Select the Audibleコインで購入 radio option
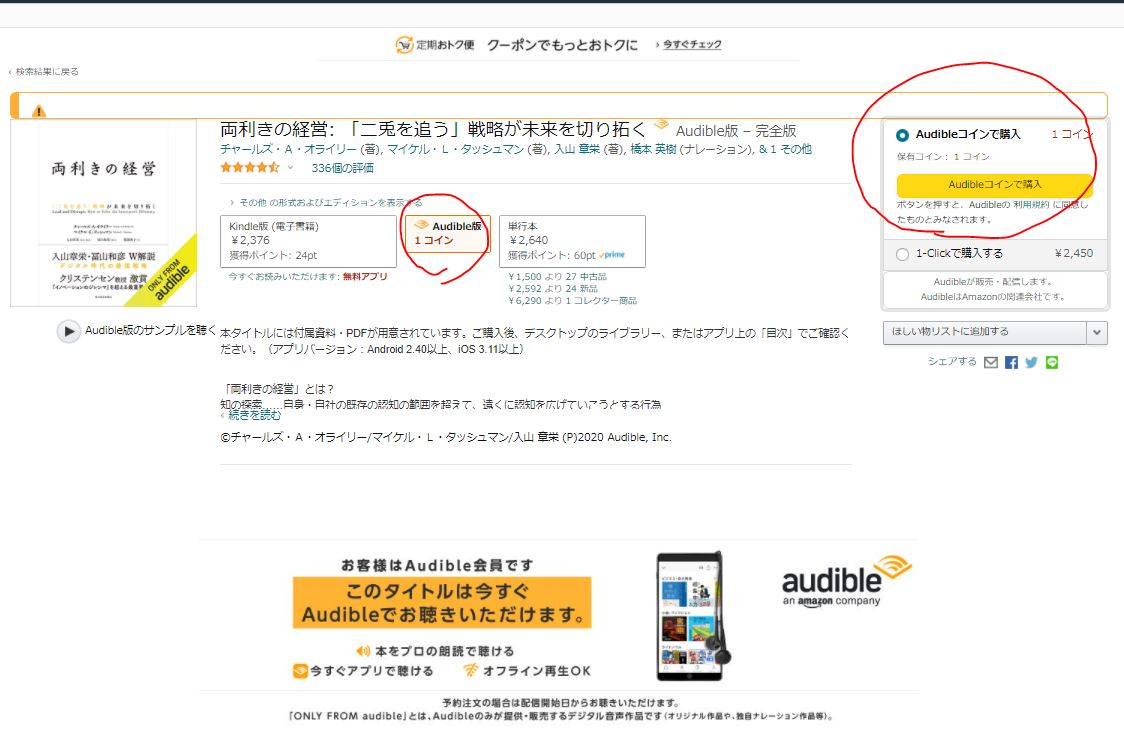The width and height of the screenshot is (1124, 749). [903, 135]
